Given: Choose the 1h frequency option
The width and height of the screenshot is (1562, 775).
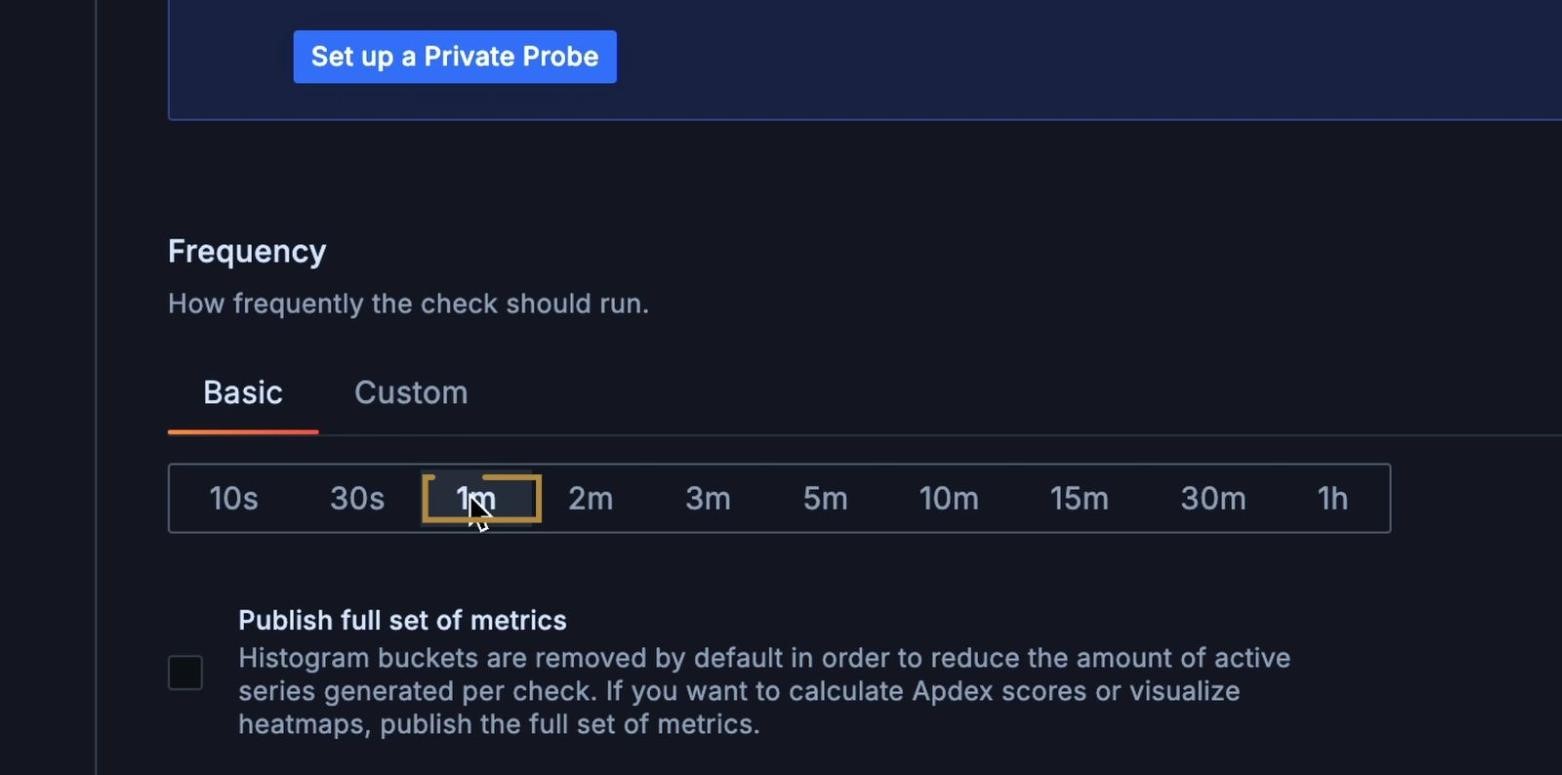Looking at the screenshot, I should coord(1332,498).
